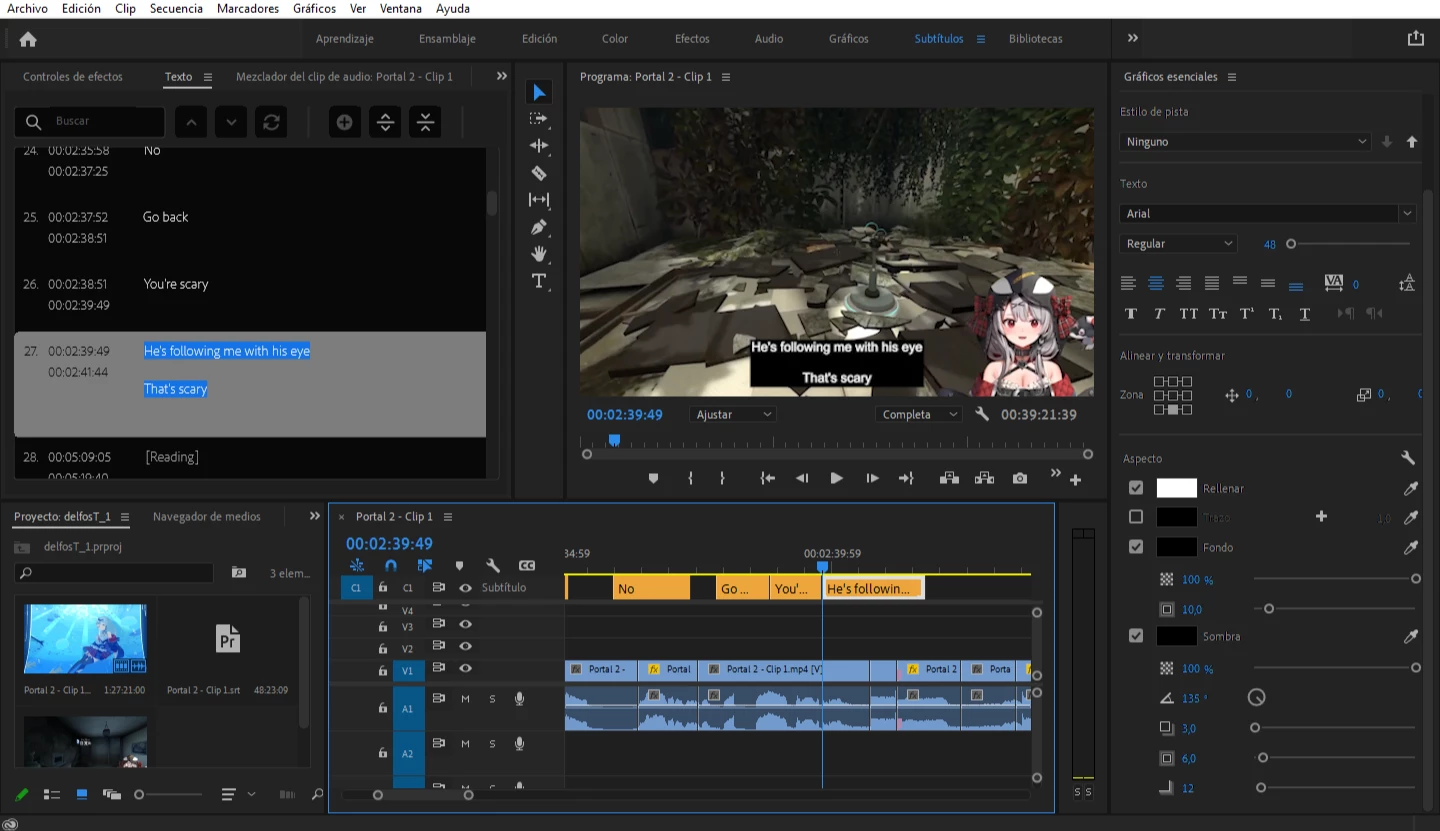Toggle V1 track output eye
The width and height of the screenshot is (1440, 831).
pyautogui.click(x=465, y=669)
